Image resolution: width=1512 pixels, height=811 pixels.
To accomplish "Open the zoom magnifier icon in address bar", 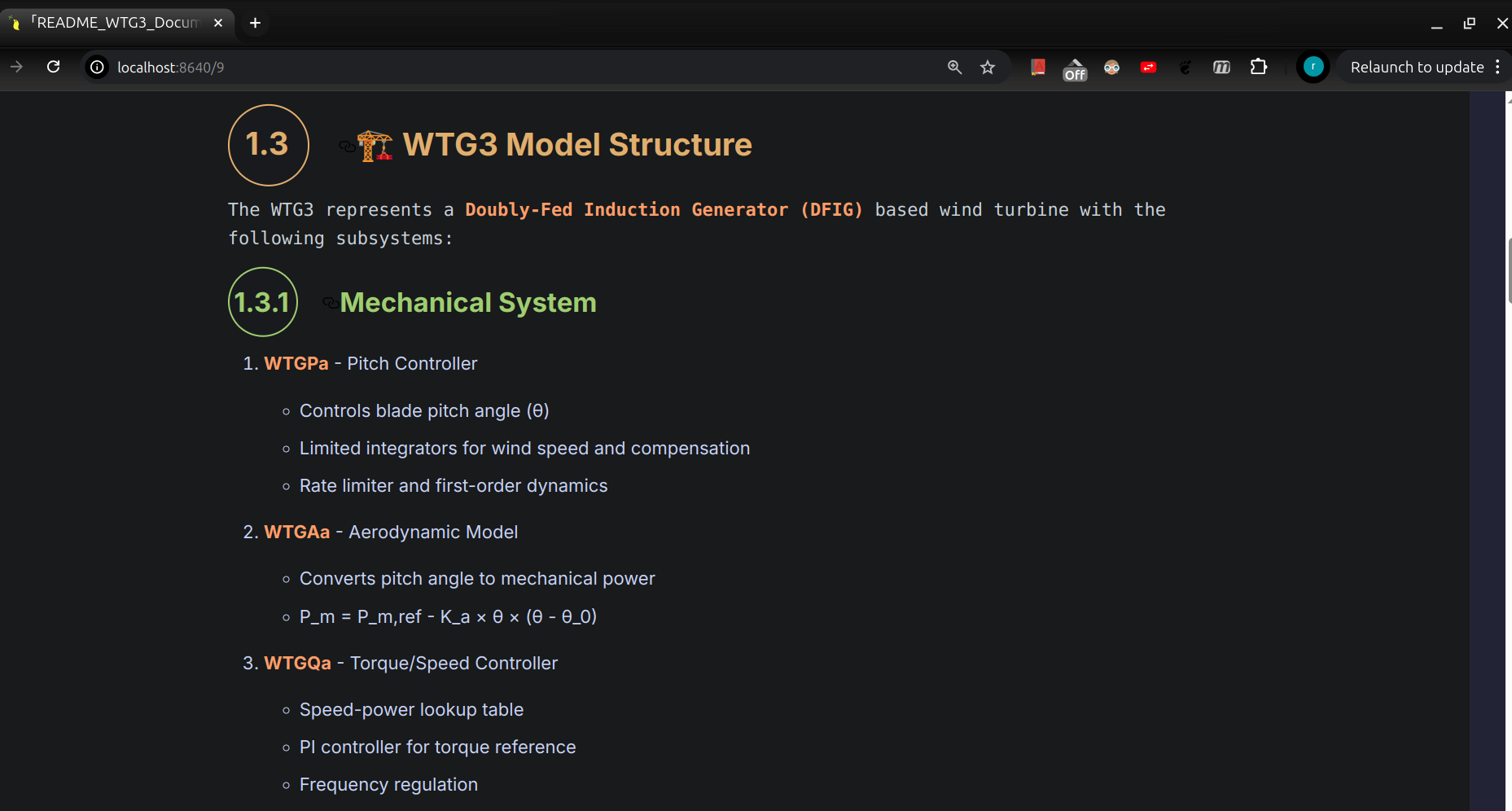I will (x=954, y=67).
